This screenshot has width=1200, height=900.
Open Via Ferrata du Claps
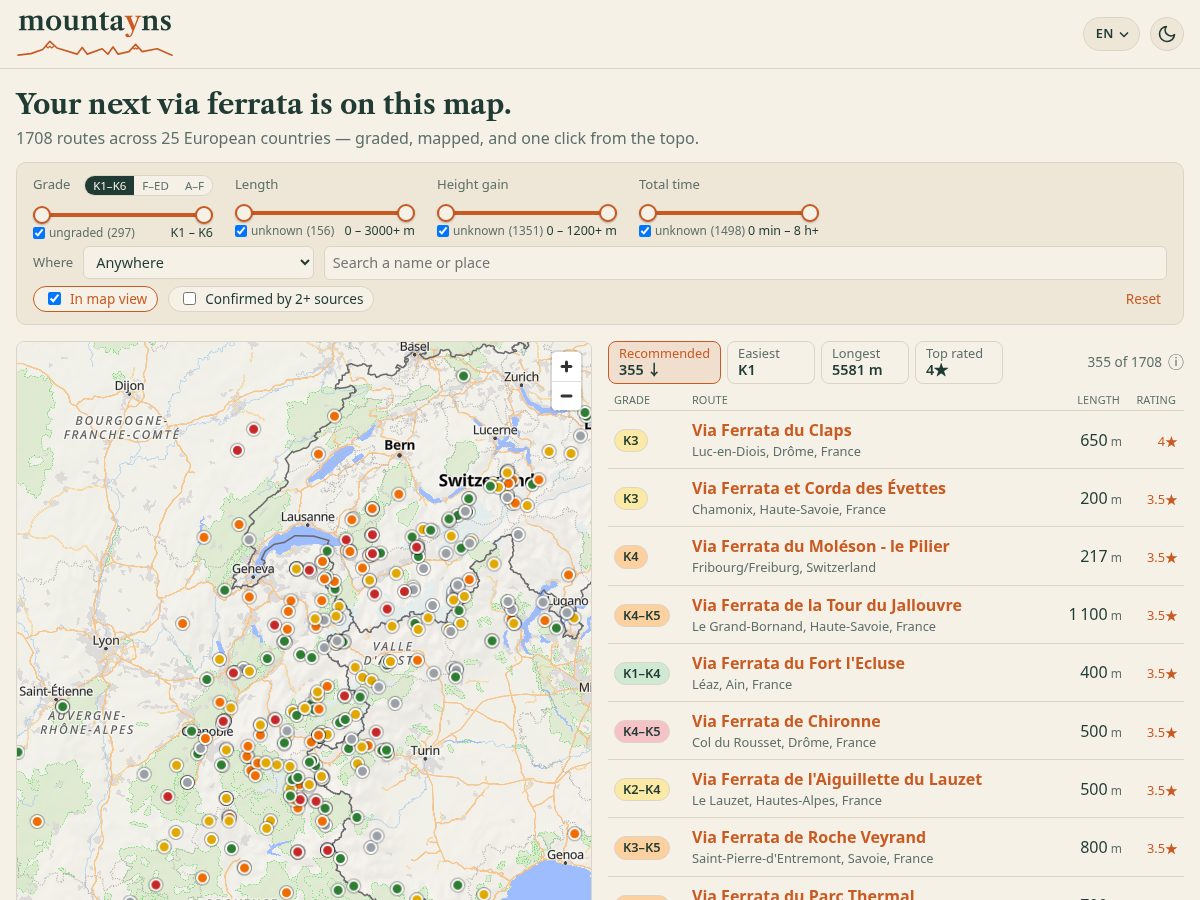pos(772,430)
